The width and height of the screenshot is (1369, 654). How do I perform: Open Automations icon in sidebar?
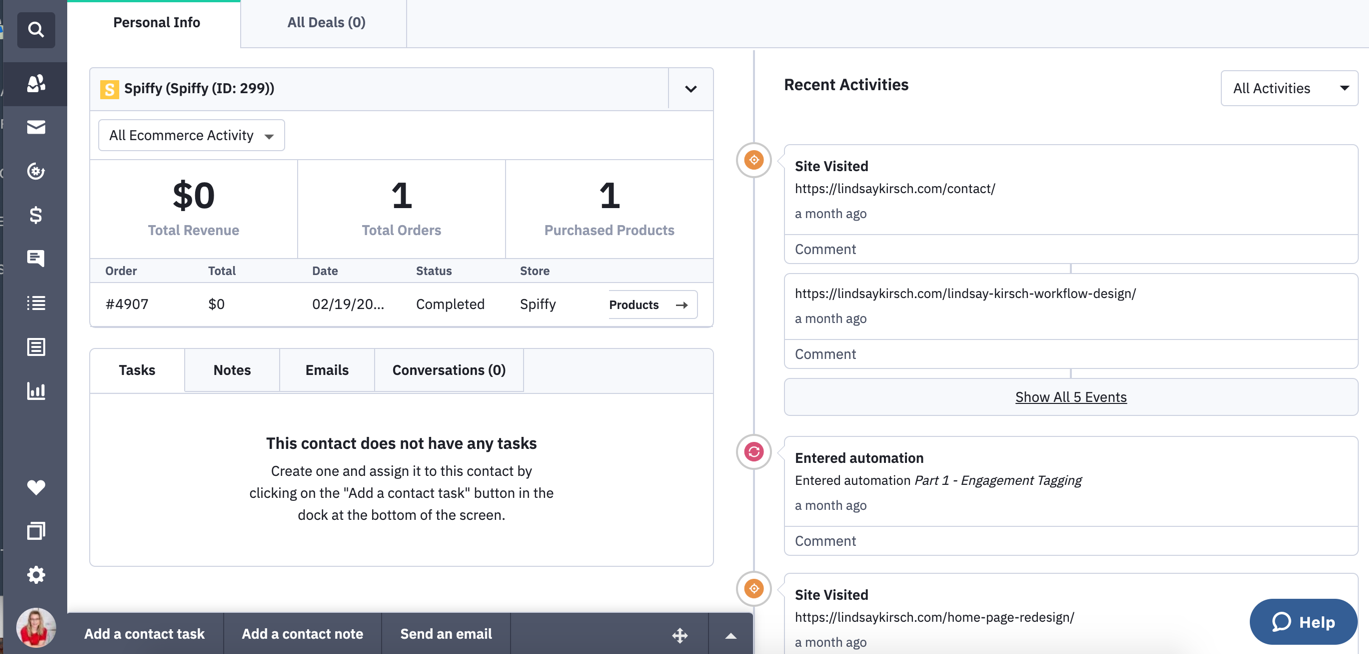tap(36, 171)
